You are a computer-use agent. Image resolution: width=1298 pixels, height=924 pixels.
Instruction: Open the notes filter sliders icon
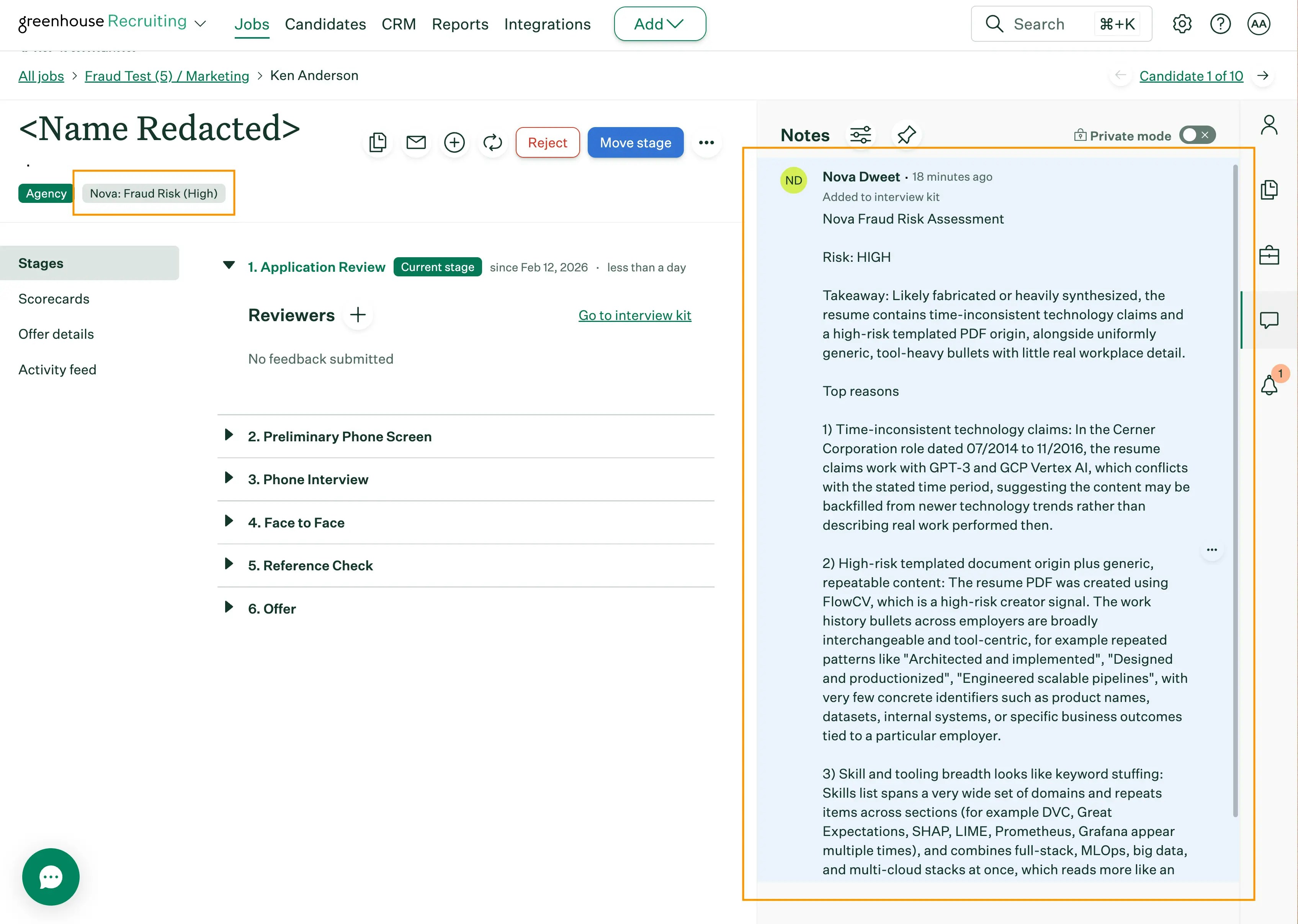860,135
